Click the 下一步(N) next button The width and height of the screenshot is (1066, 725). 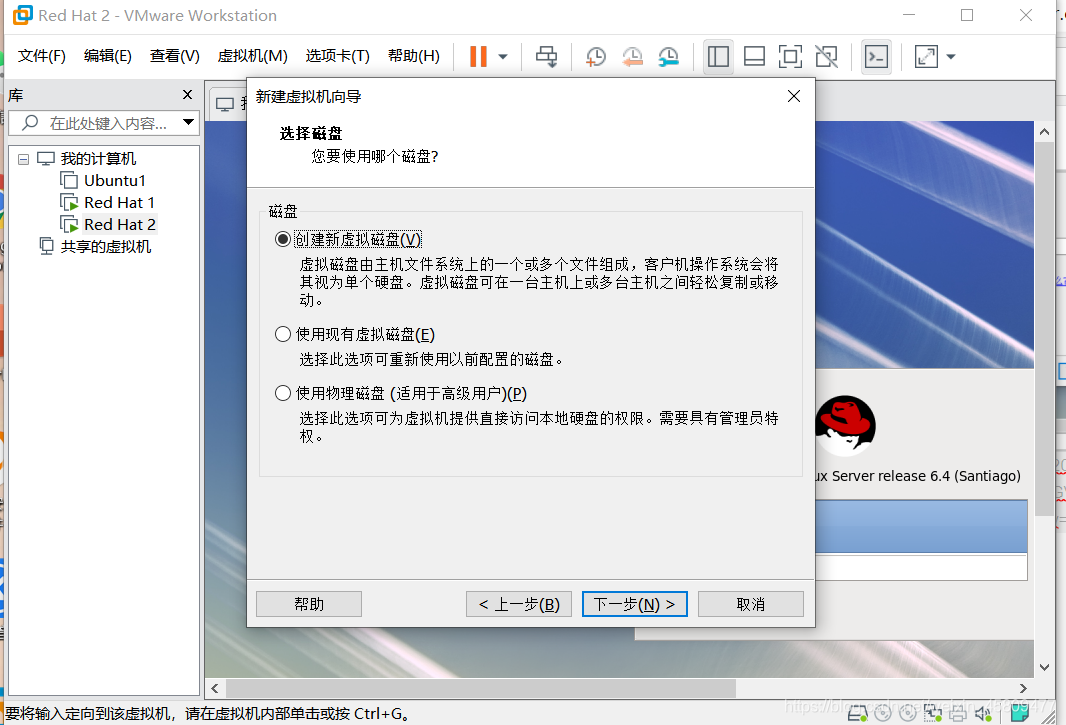pyautogui.click(x=634, y=604)
